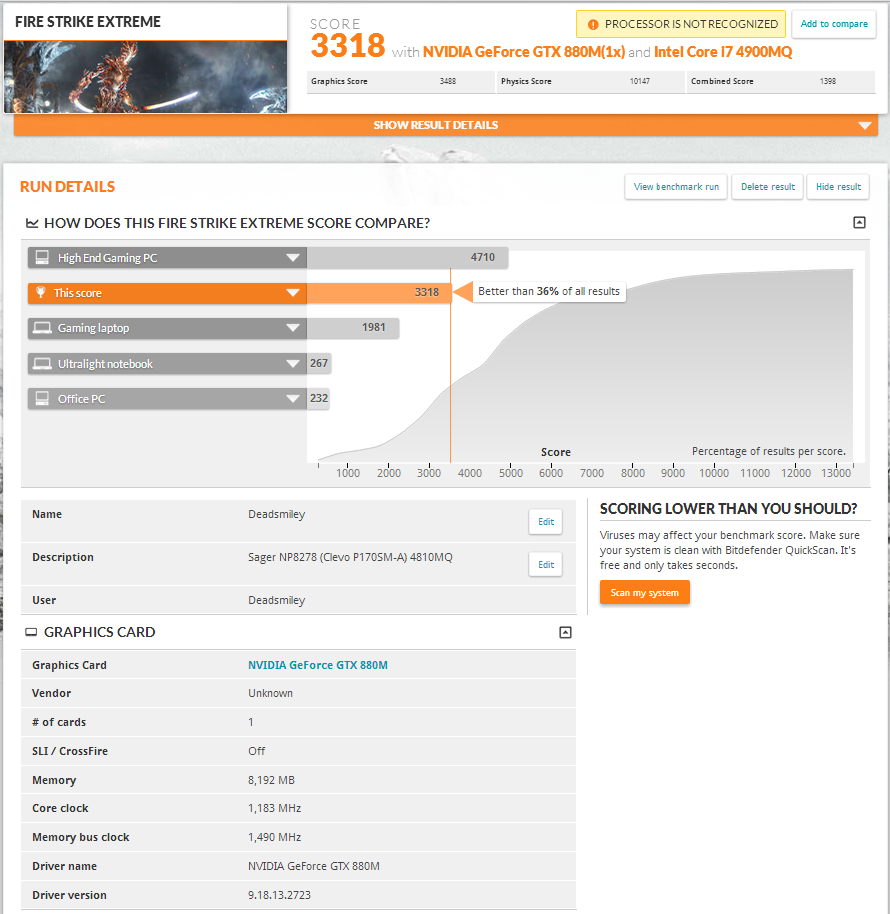The image size is (890, 914).
Task: Click the Graphics Score value 3488
Action: click(448, 81)
